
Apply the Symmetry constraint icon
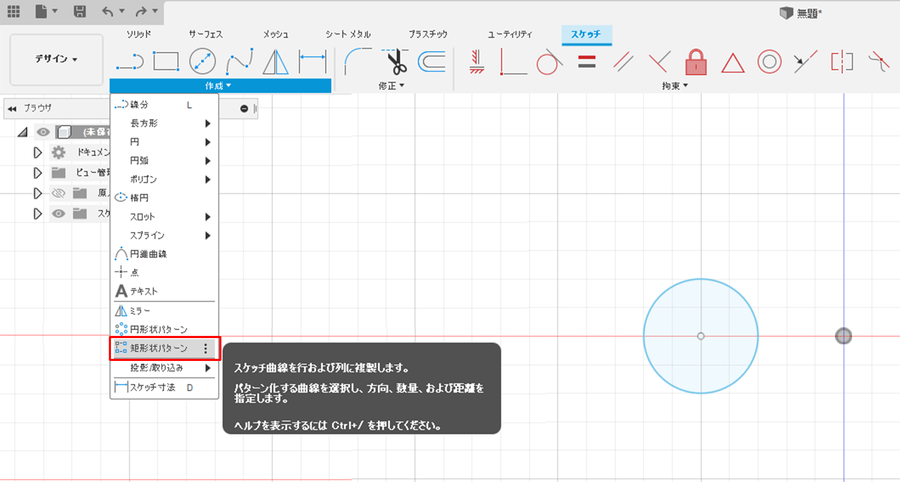[842, 61]
